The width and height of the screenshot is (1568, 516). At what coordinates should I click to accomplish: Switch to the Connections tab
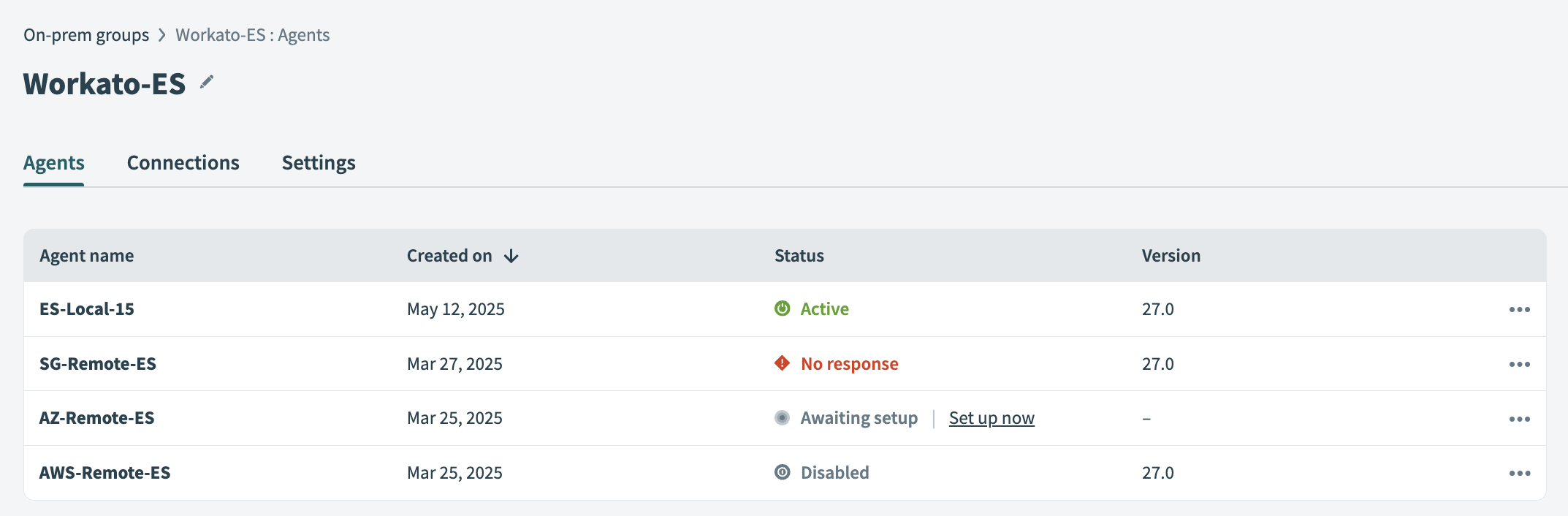pos(183,163)
